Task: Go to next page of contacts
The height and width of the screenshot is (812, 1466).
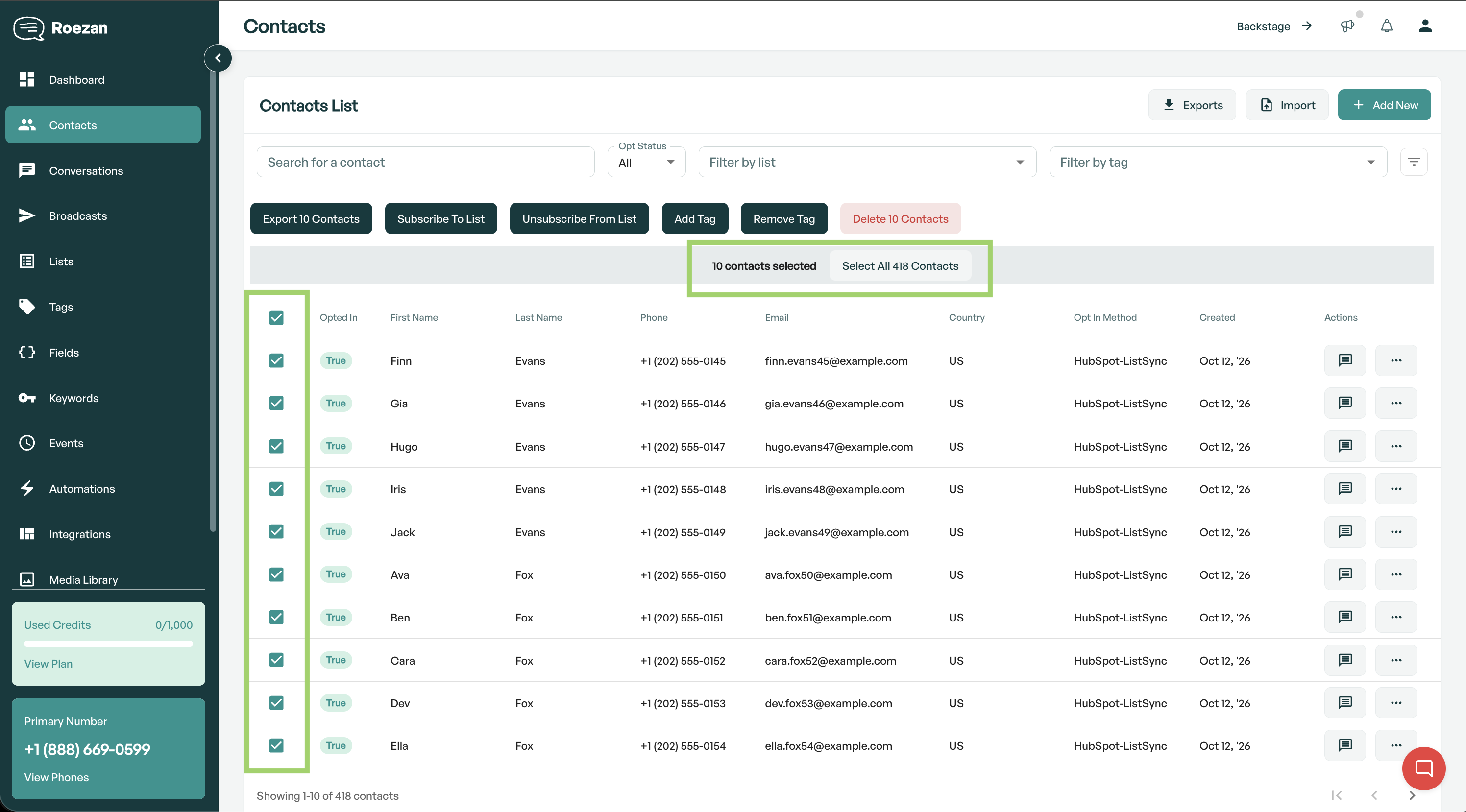Action: click(1412, 795)
